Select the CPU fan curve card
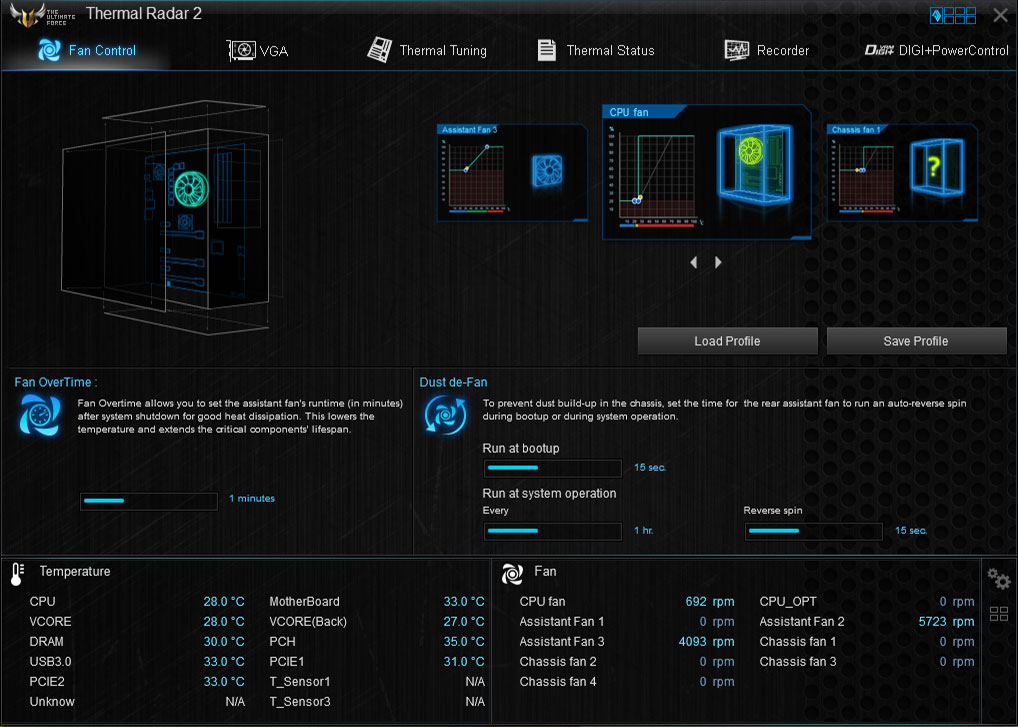 pos(706,172)
